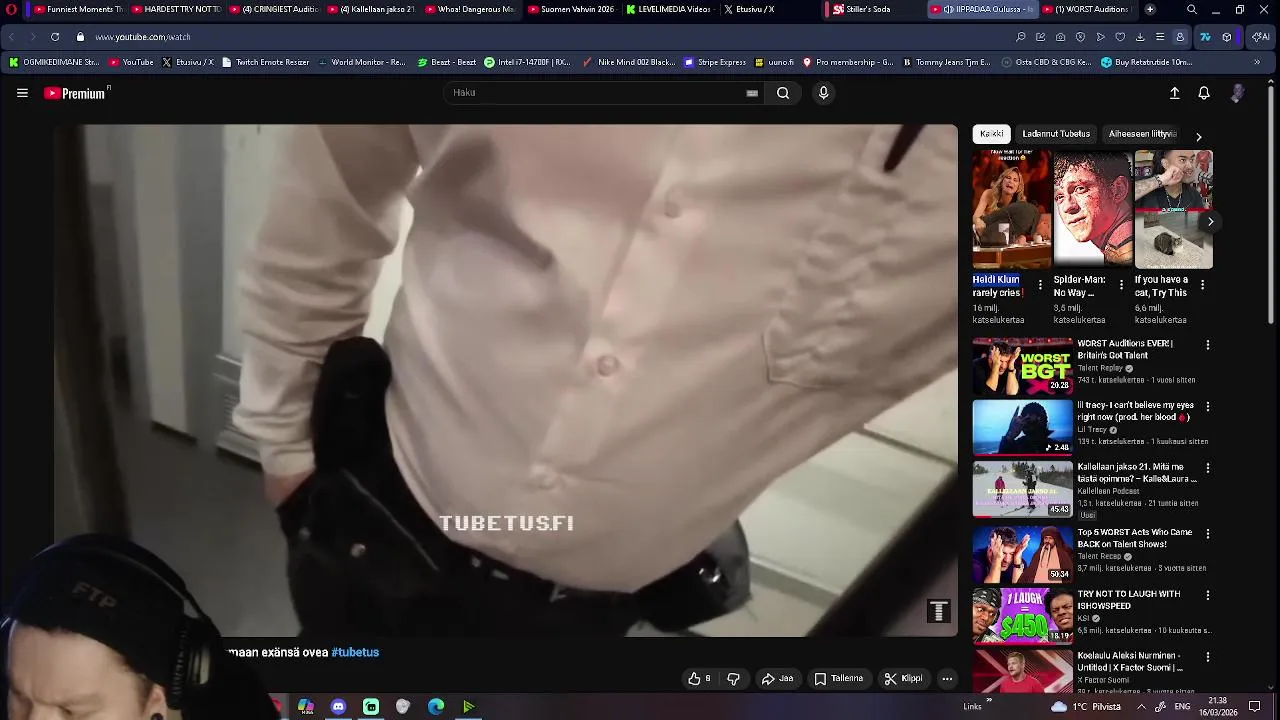Viewport: 1280px width, 720px height.
Task: Open WORST Auditions EVER video title
Action: [1125, 349]
